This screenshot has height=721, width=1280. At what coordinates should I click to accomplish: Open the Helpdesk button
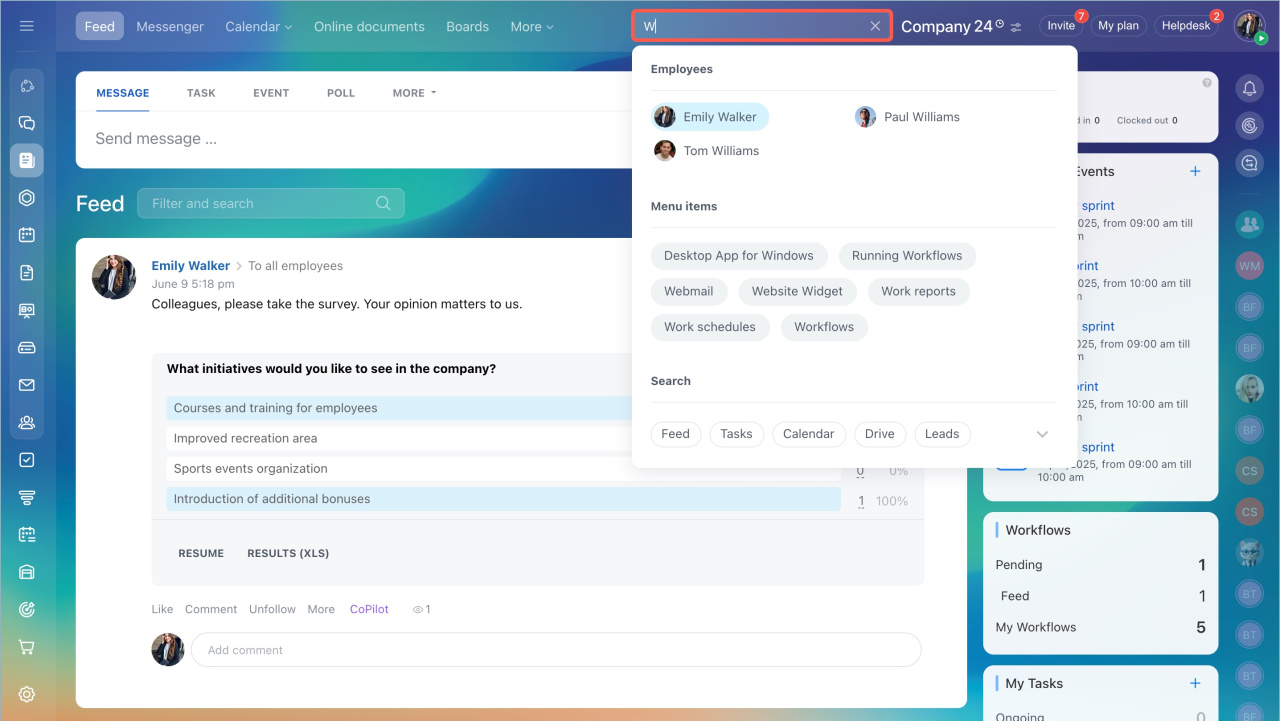pos(1186,26)
